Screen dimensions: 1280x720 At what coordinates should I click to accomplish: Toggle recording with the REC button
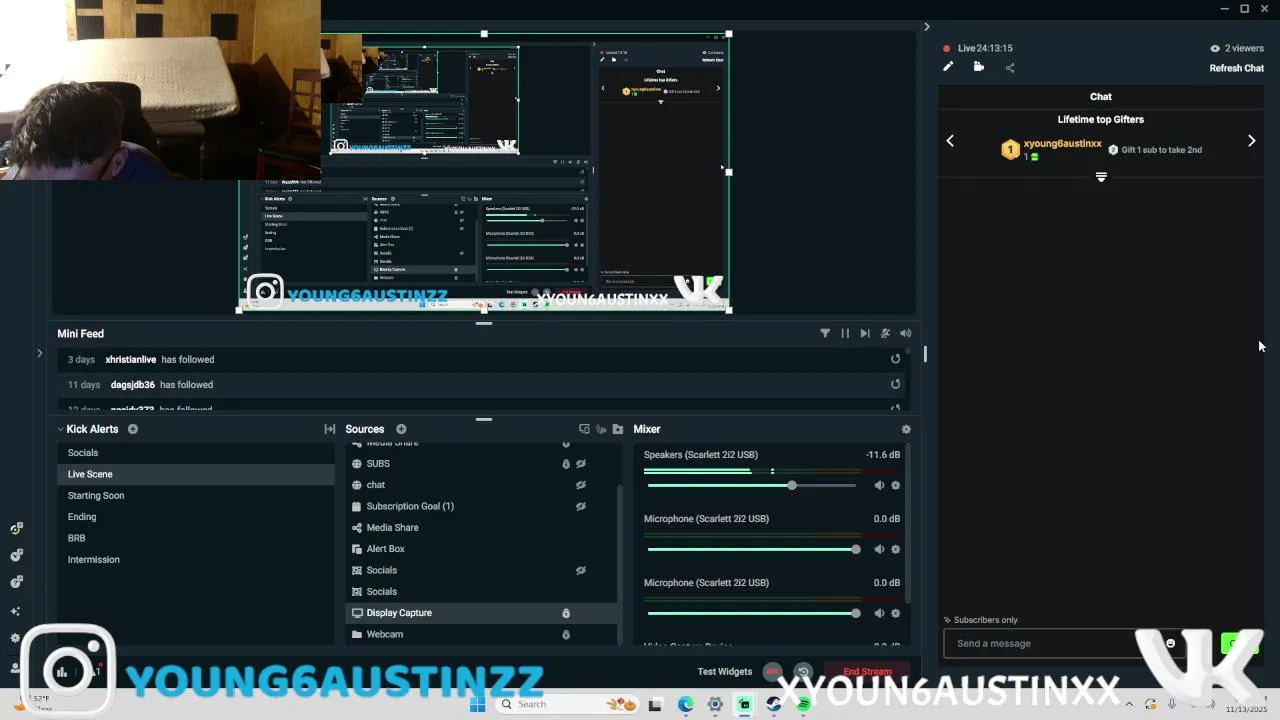tap(772, 672)
